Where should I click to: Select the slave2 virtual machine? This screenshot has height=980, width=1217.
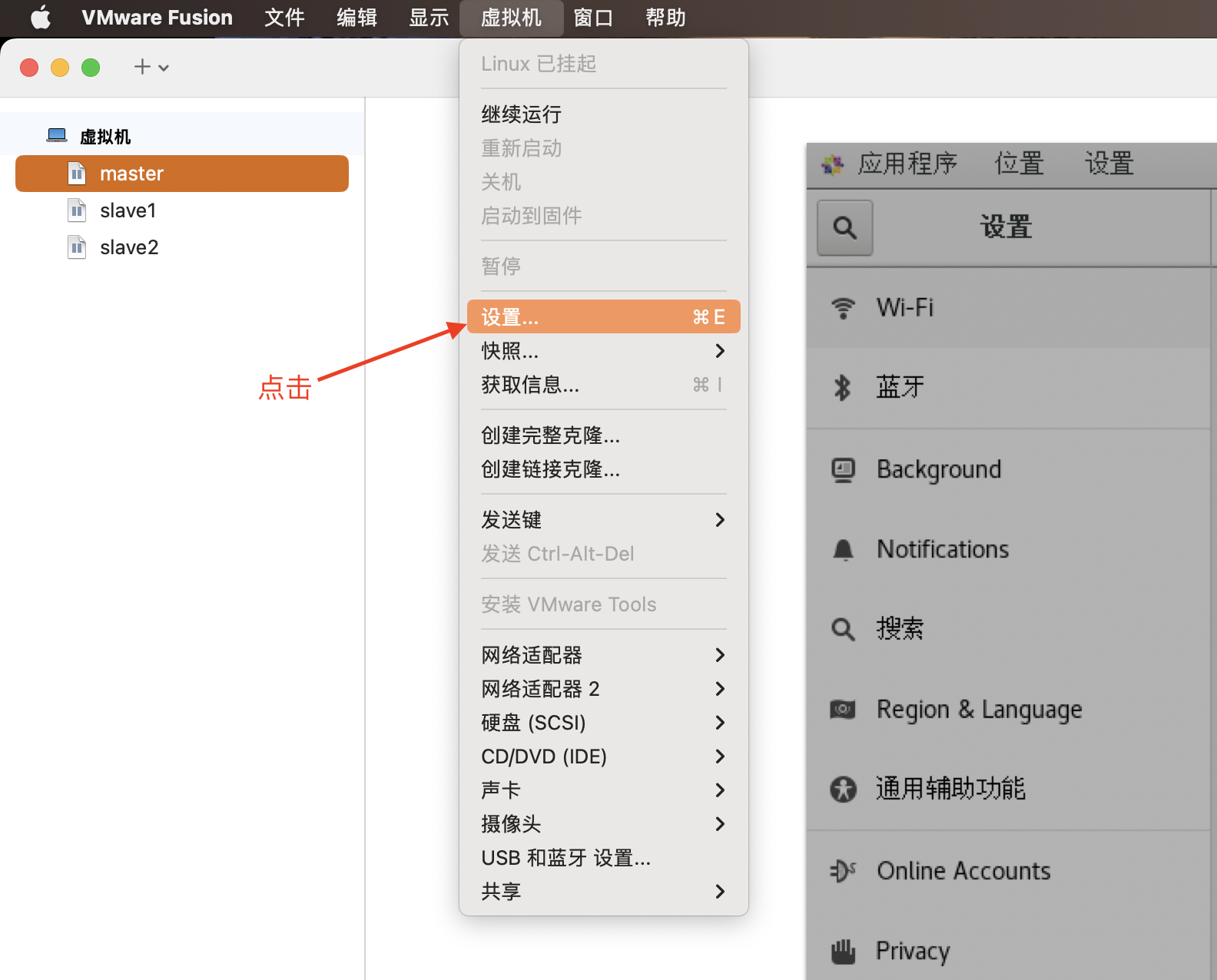point(182,247)
